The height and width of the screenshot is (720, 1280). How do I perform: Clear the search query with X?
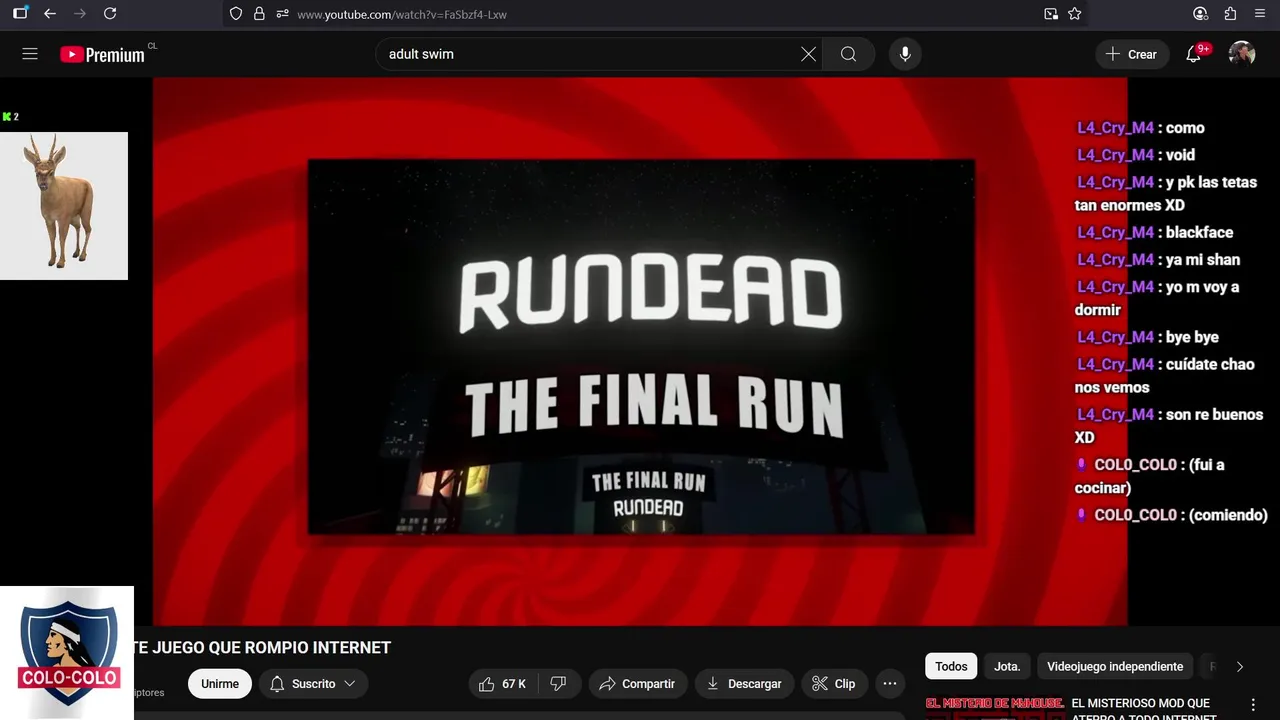[x=808, y=54]
